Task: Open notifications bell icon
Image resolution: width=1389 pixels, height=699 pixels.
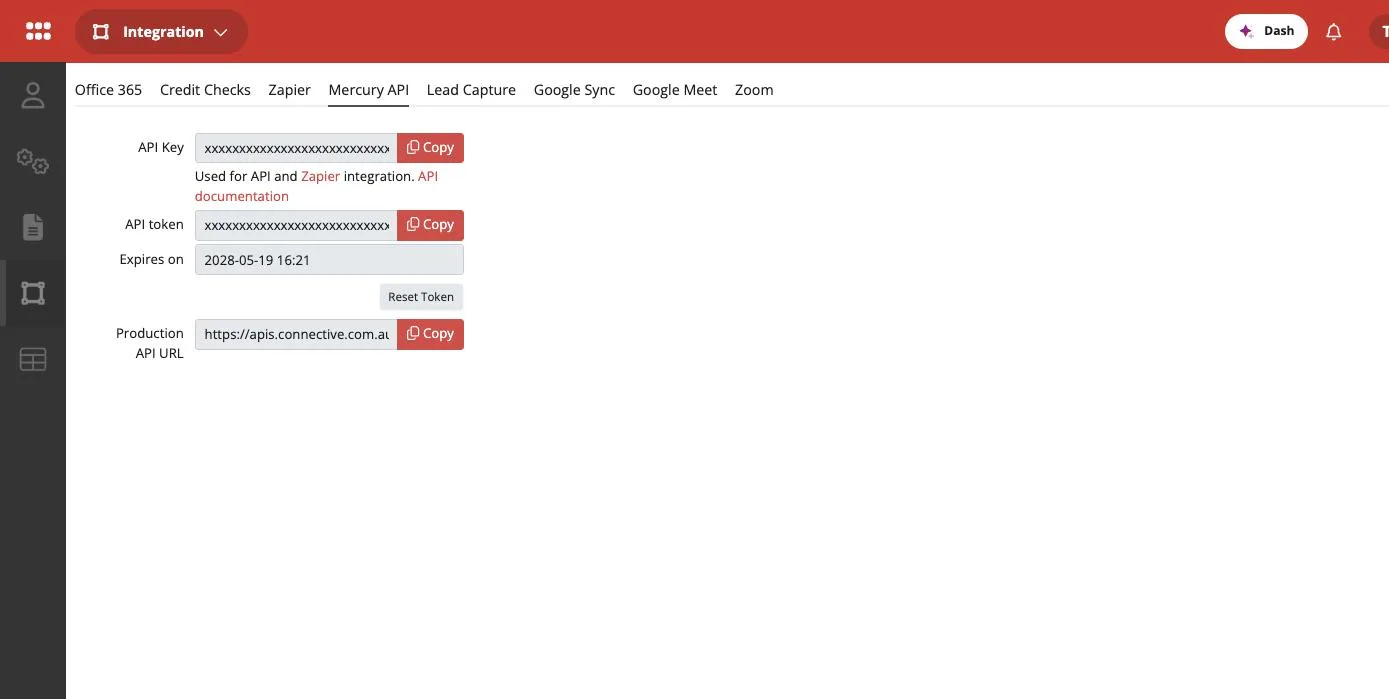Action: [x=1333, y=32]
